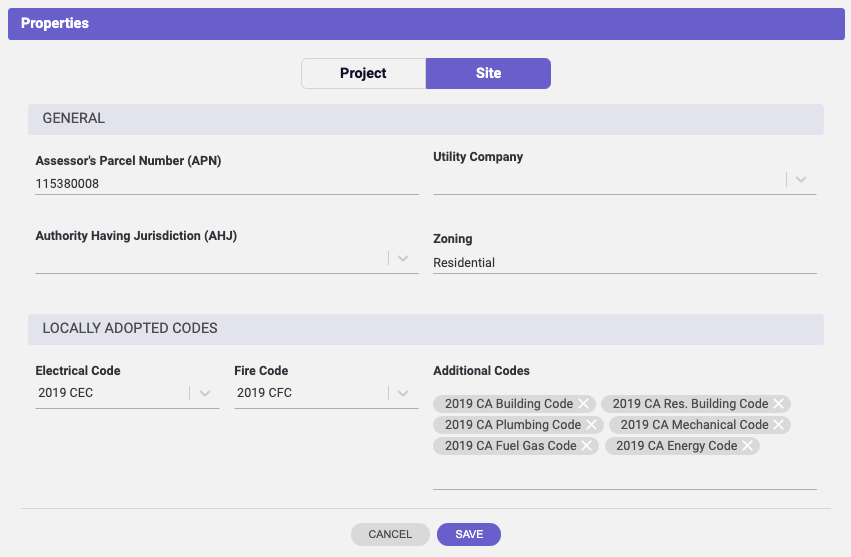The height and width of the screenshot is (557, 851).
Task: Remove the 2019 CA Res. Building Code tag
Action: [778, 404]
